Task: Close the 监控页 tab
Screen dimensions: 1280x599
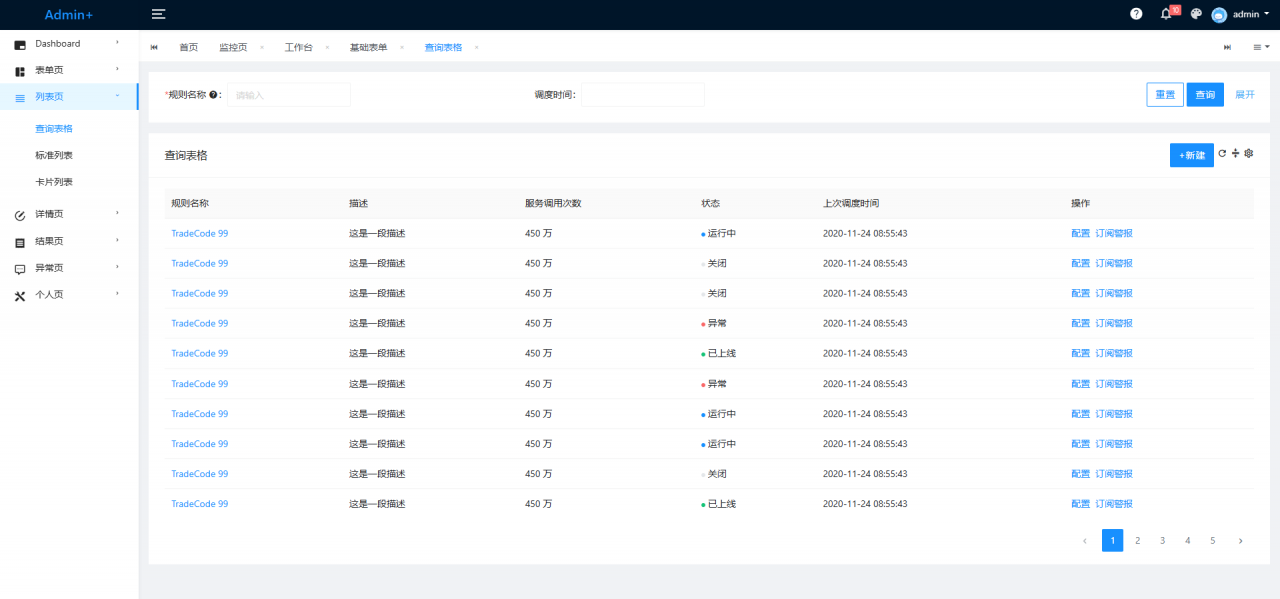Action: 262,47
